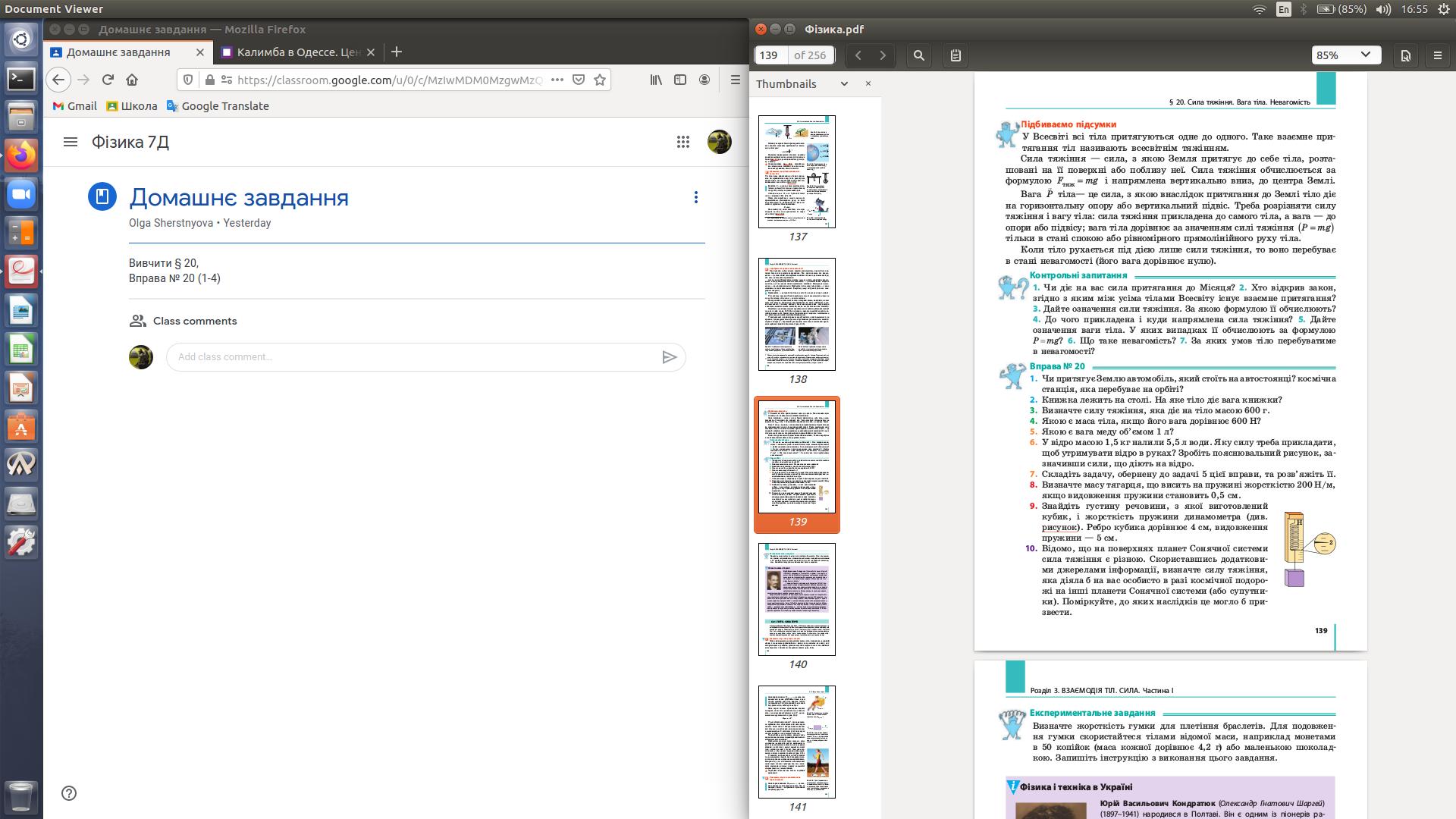The image size is (1456, 819).
Task: Switch to Калимба в Одессе tab
Action: pos(297,52)
